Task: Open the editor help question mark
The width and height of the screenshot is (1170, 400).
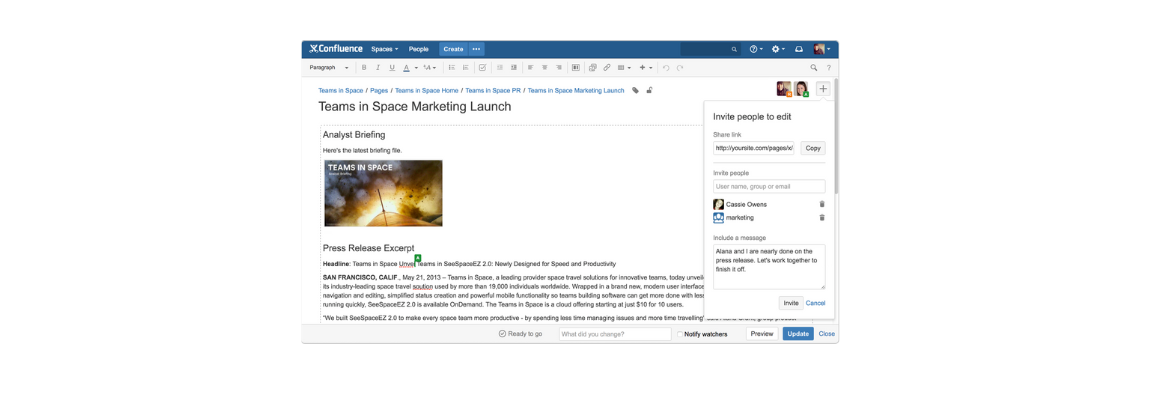Action: (x=828, y=67)
